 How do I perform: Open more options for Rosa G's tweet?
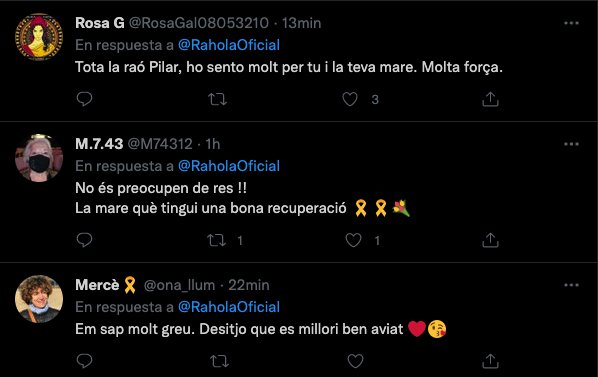pos(571,23)
